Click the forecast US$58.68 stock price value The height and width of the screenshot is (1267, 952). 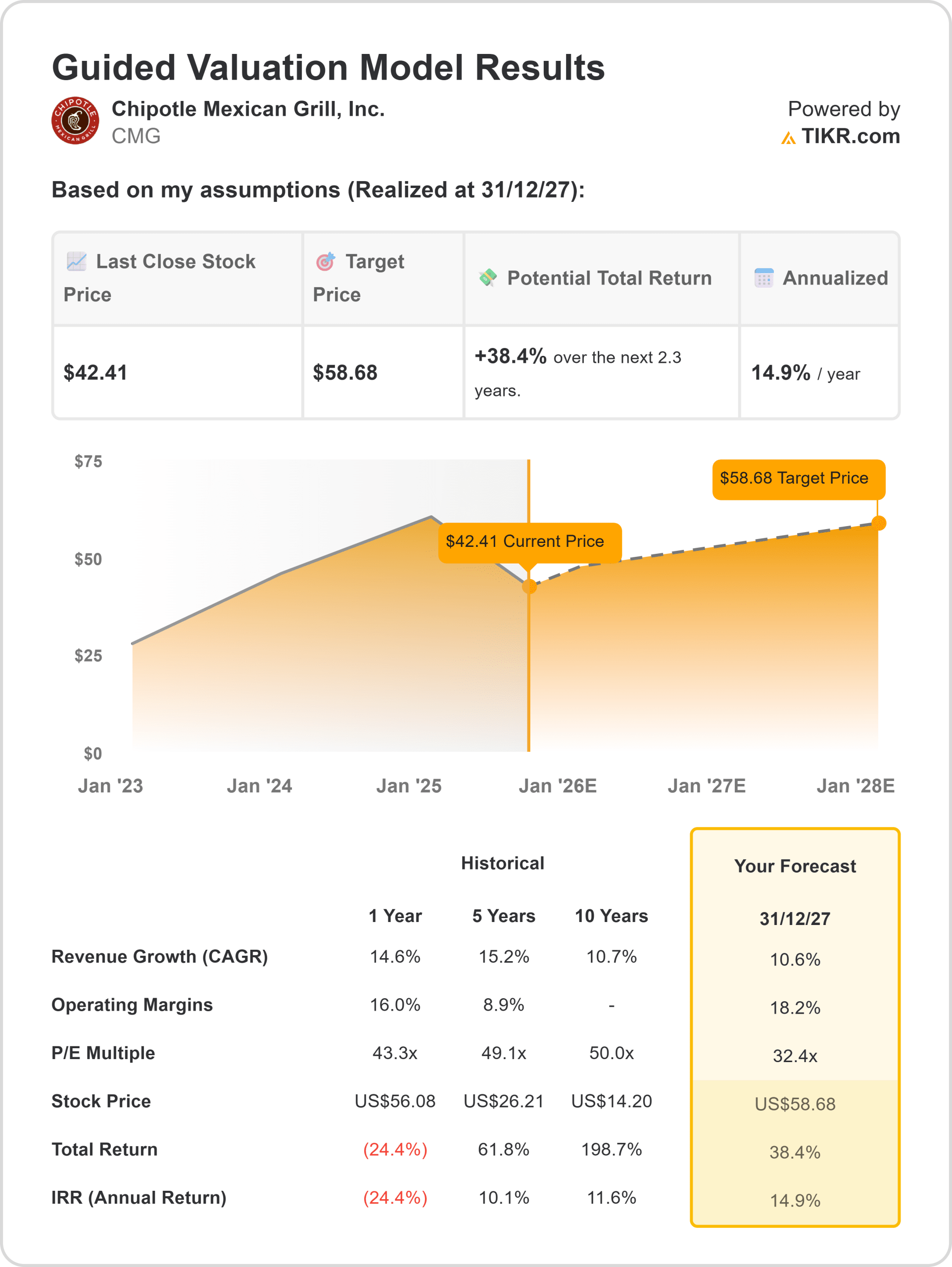[795, 1104]
